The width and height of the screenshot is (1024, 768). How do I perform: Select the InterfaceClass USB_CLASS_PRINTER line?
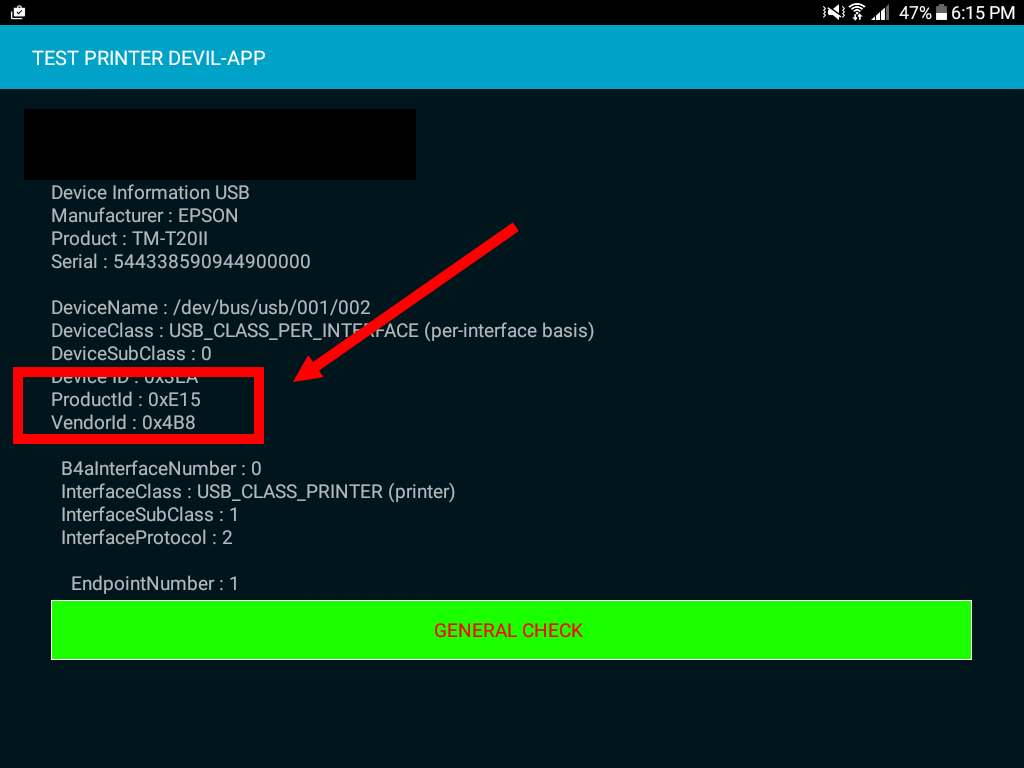point(258,492)
